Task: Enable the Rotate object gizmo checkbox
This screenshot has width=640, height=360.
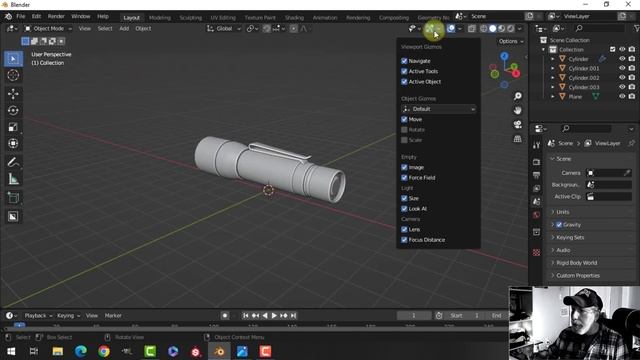Action: coord(404,130)
